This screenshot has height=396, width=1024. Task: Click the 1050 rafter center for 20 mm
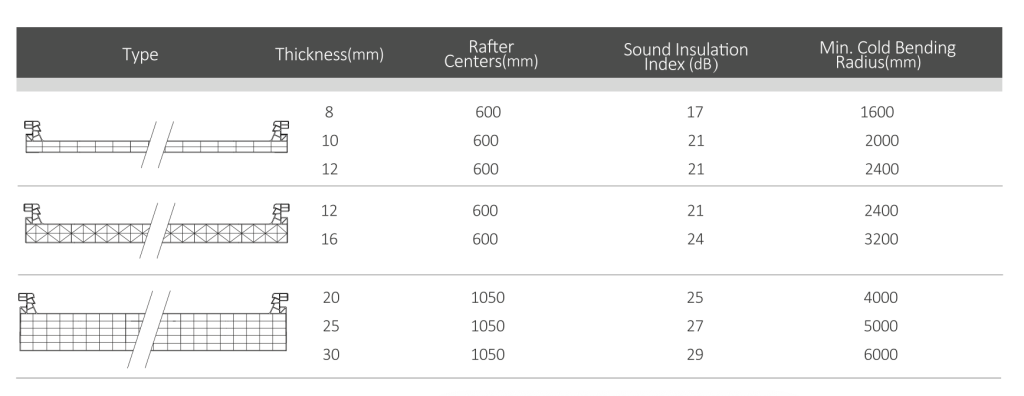point(488,298)
